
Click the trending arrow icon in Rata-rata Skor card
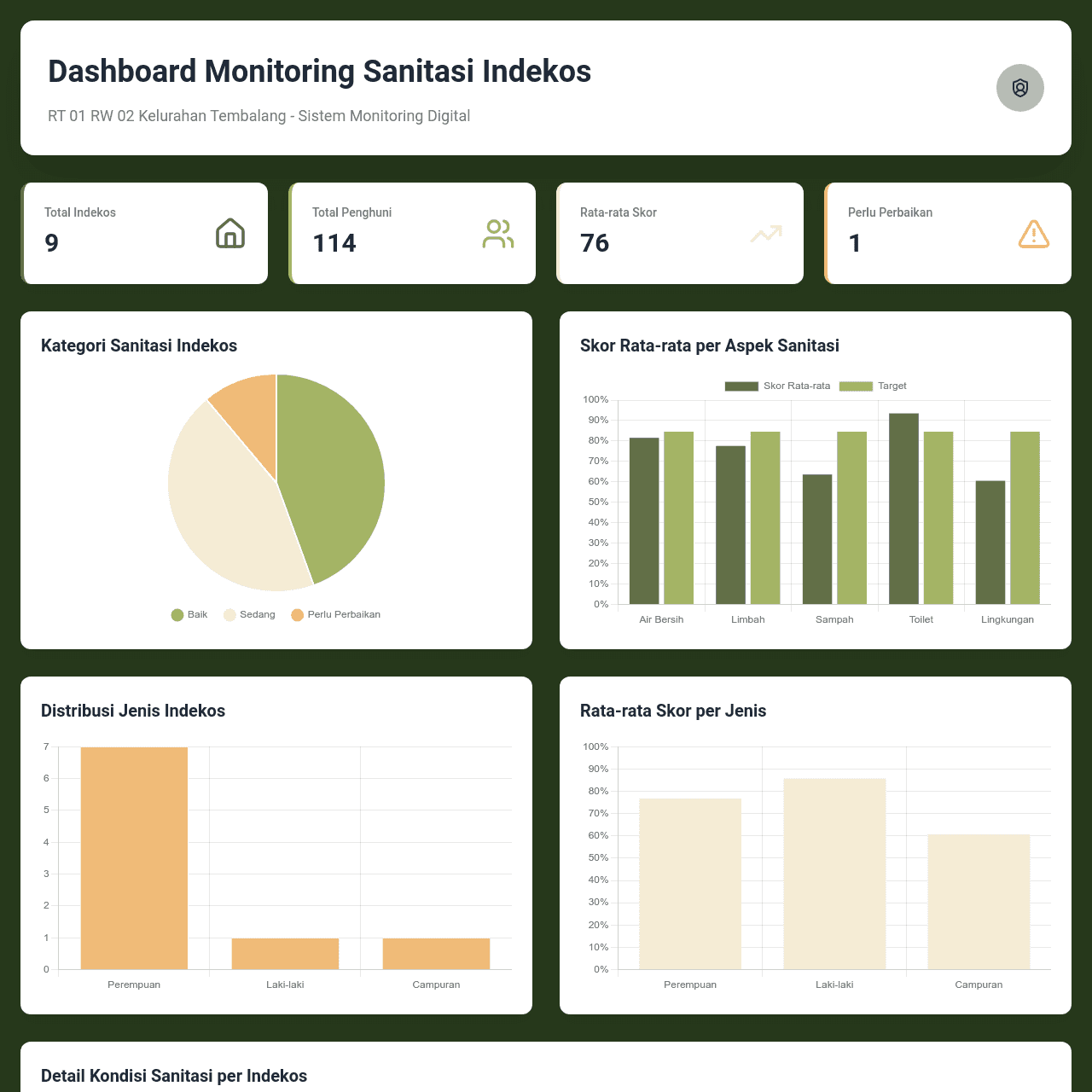tap(766, 233)
